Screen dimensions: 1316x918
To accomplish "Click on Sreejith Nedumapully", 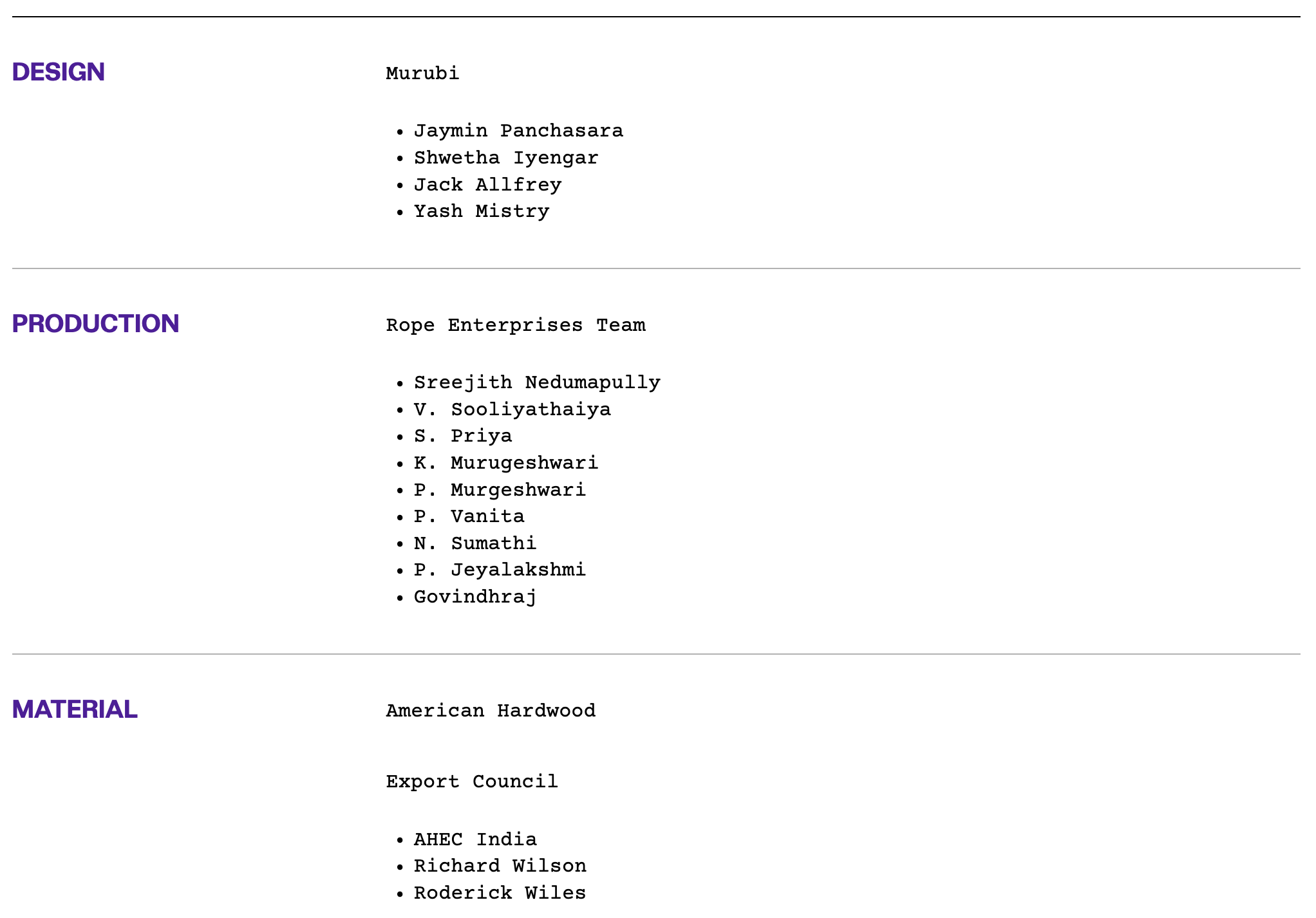I will (537, 382).
